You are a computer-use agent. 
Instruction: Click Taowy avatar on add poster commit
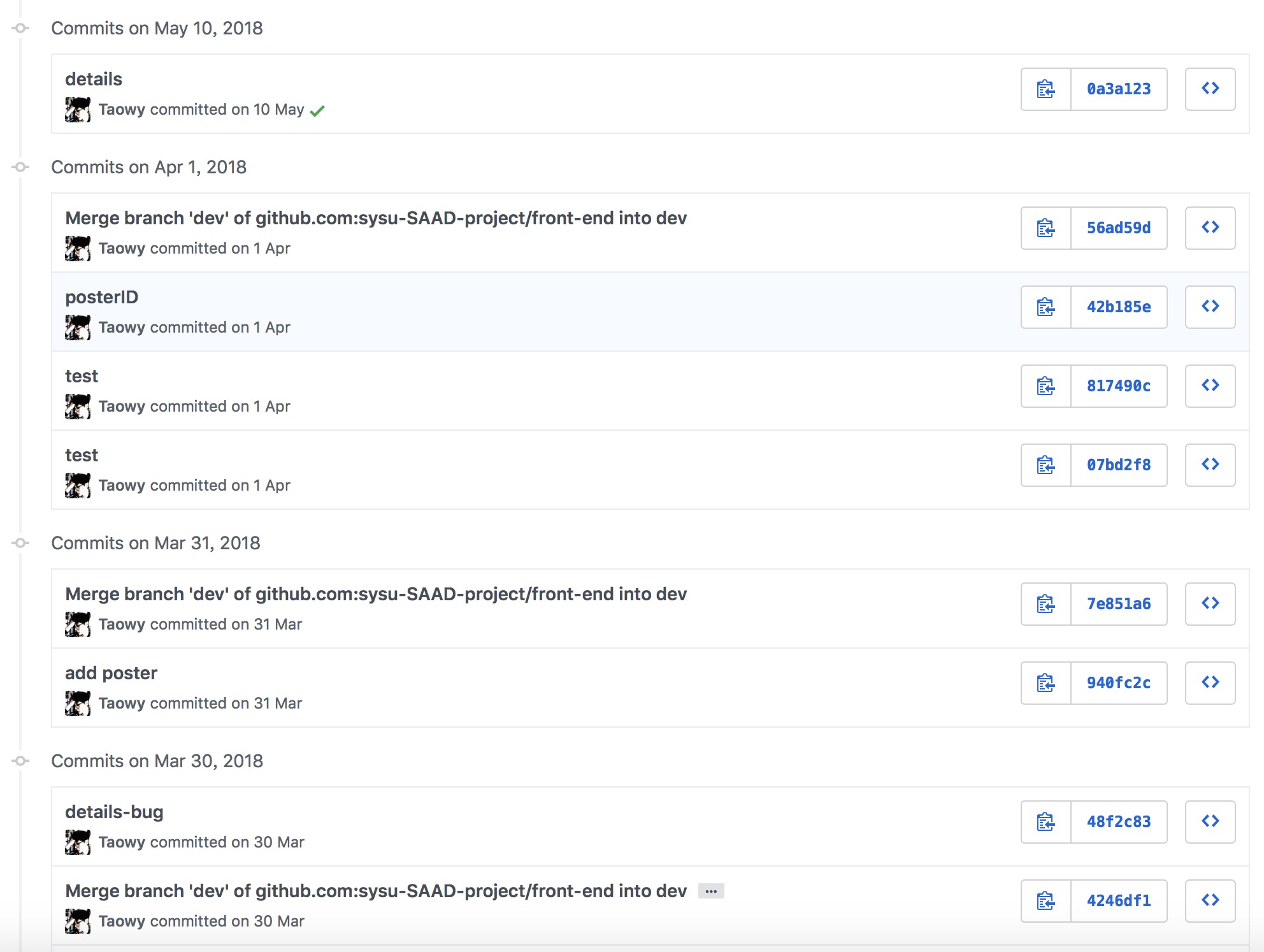click(78, 703)
